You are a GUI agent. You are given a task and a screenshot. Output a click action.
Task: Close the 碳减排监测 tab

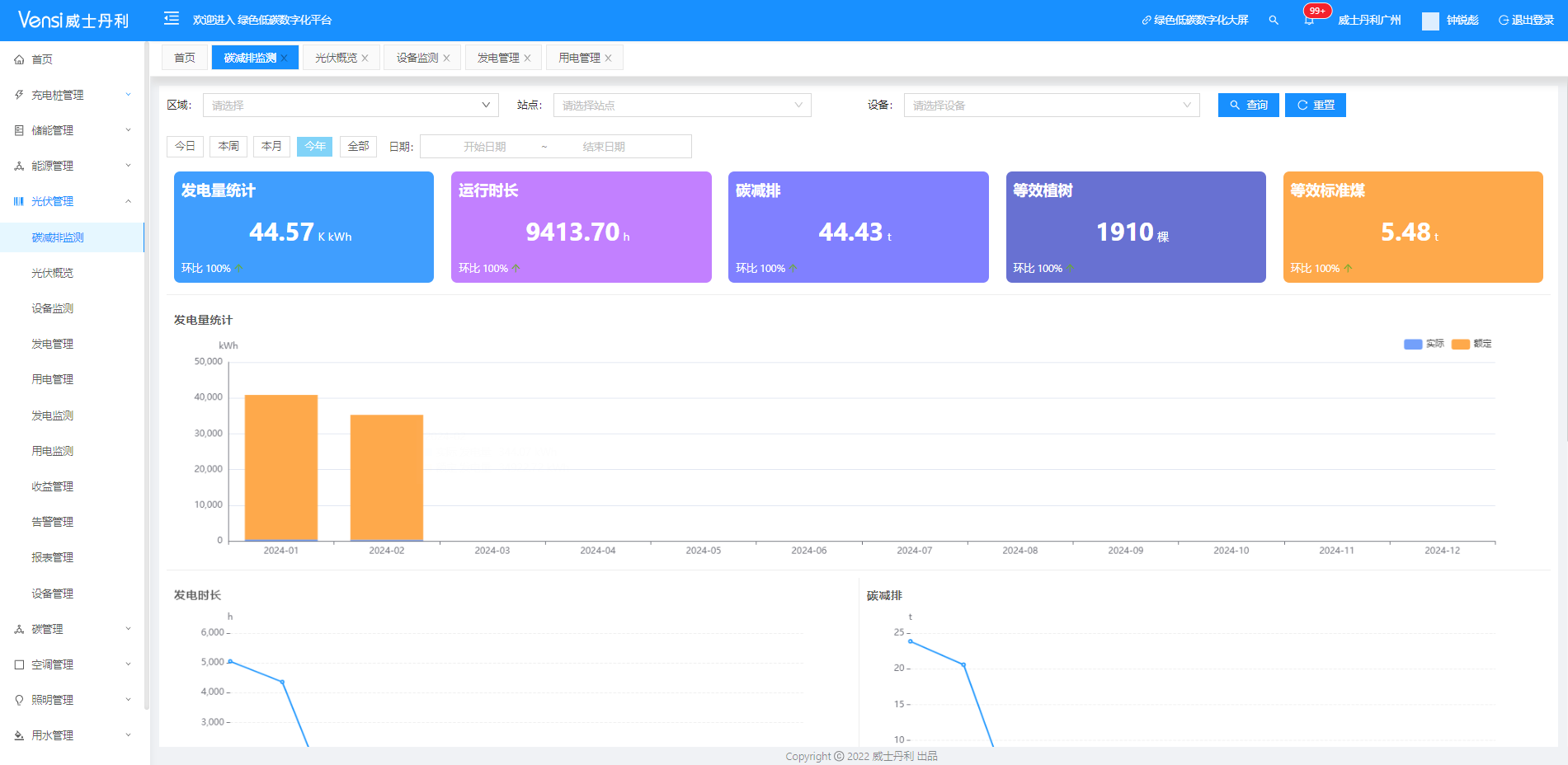(x=284, y=58)
